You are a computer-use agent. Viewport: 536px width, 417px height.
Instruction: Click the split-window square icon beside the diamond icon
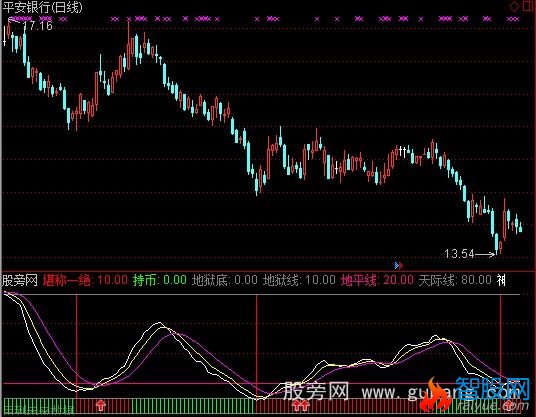(x=528, y=6)
